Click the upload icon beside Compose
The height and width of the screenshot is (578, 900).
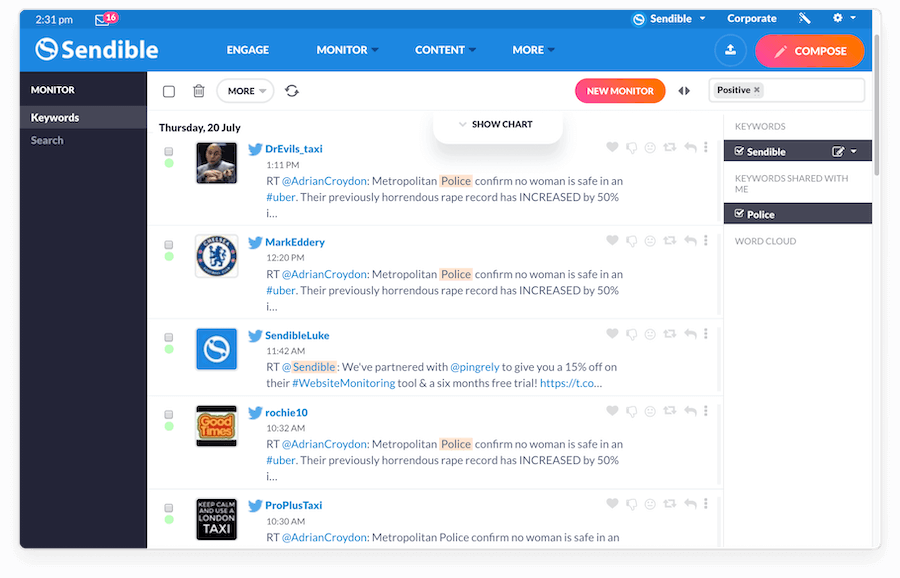730,51
